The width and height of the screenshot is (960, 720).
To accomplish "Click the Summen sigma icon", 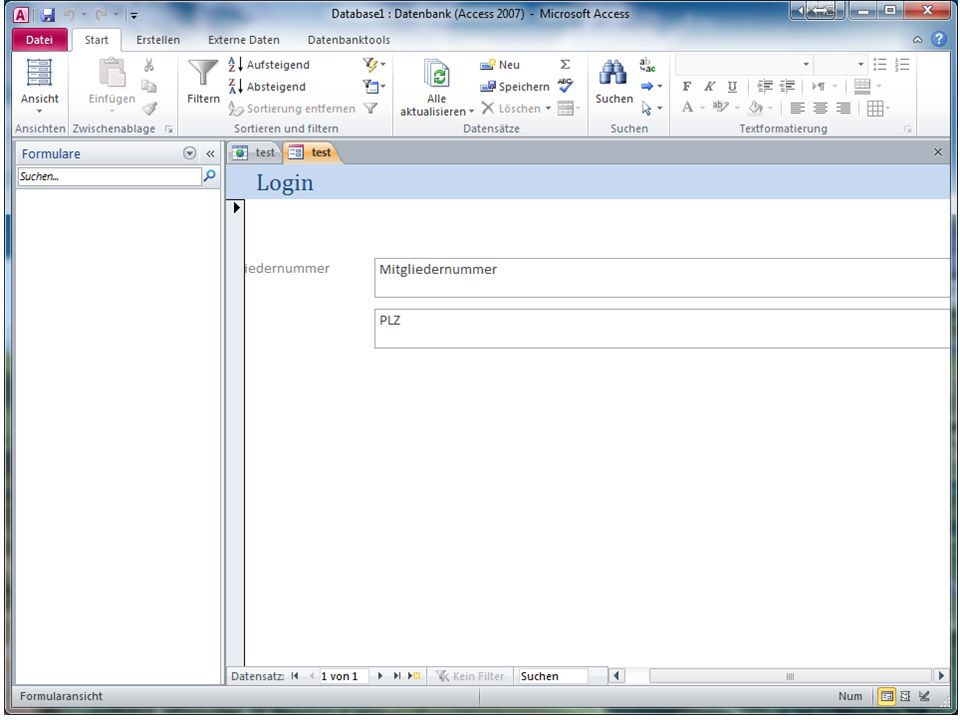I will pos(565,64).
